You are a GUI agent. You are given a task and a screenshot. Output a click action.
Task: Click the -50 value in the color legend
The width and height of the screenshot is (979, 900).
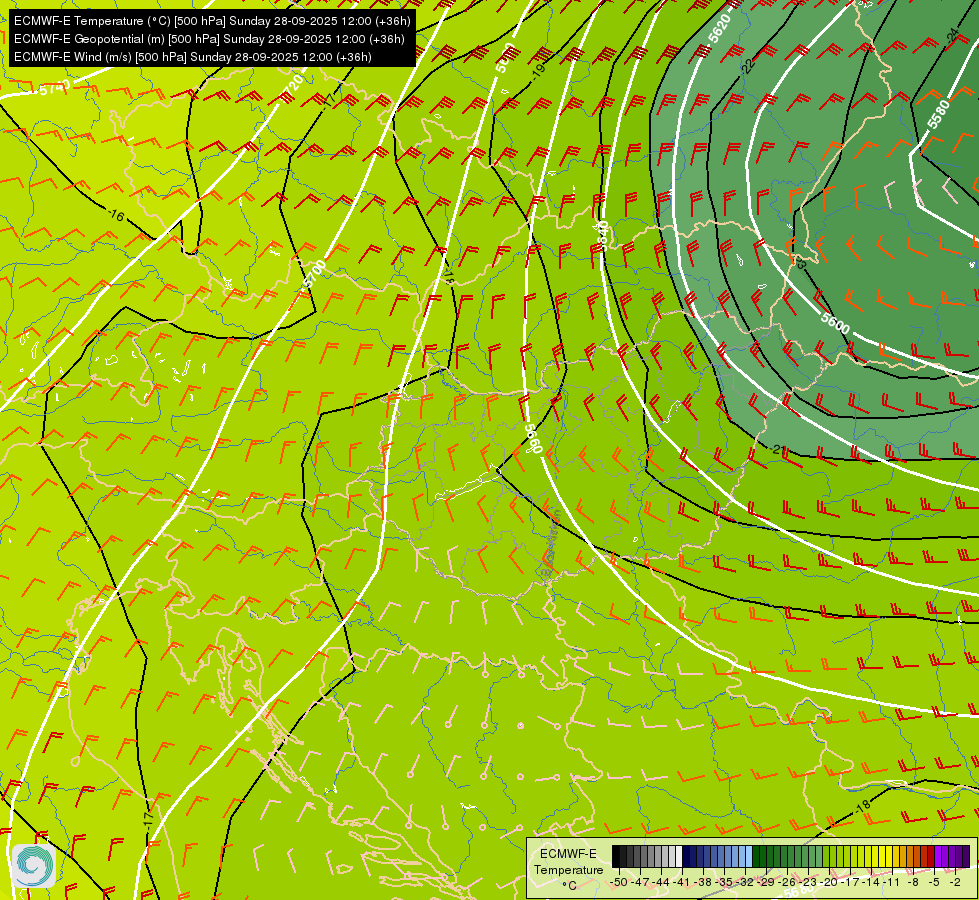click(x=618, y=882)
